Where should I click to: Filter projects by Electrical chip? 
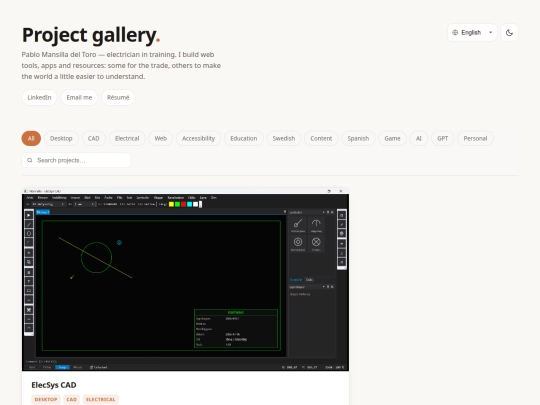[127, 138]
